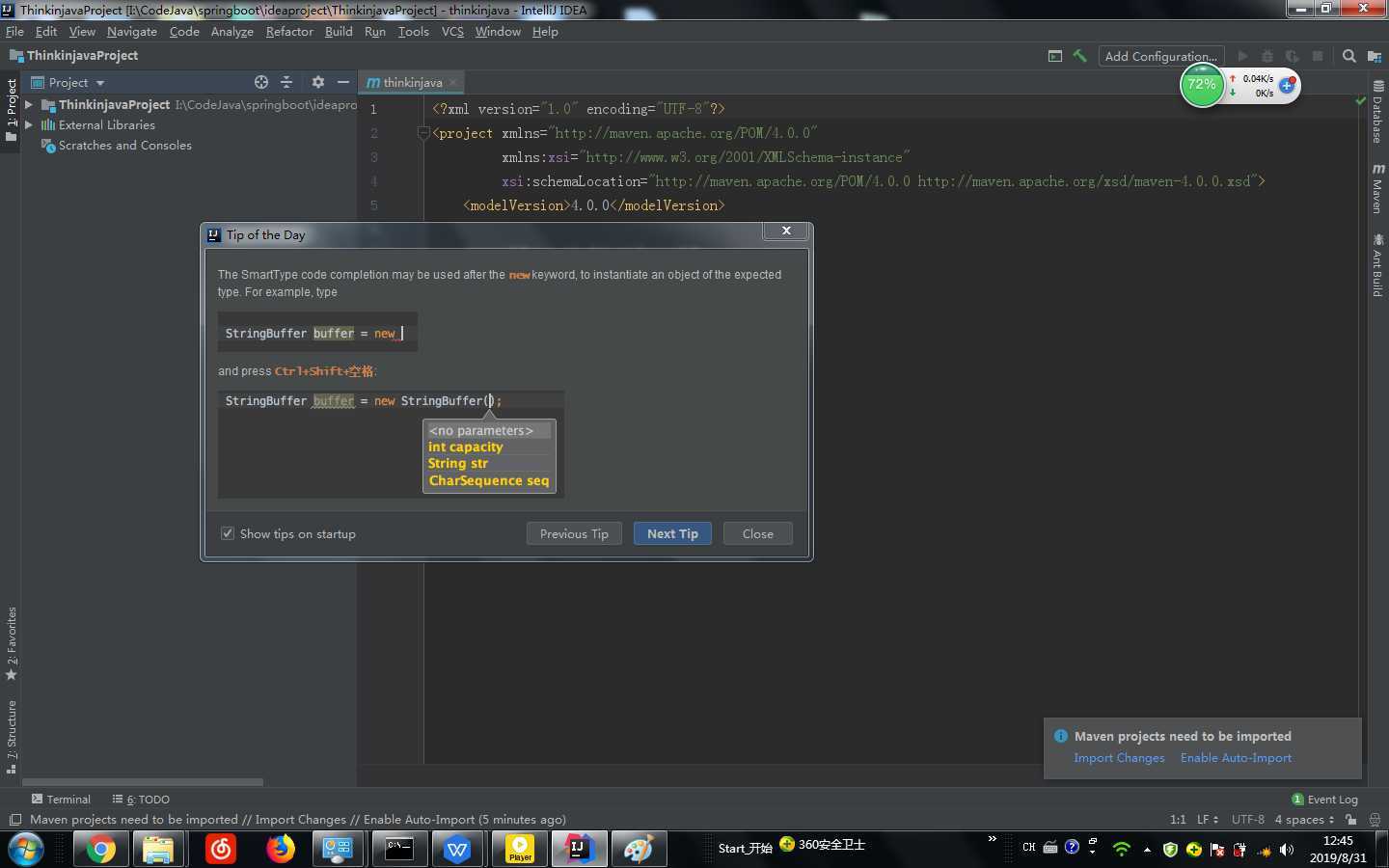Image resolution: width=1389 pixels, height=868 pixels.
Task: Open the Command Prompt taskbar icon
Action: tap(399, 849)
